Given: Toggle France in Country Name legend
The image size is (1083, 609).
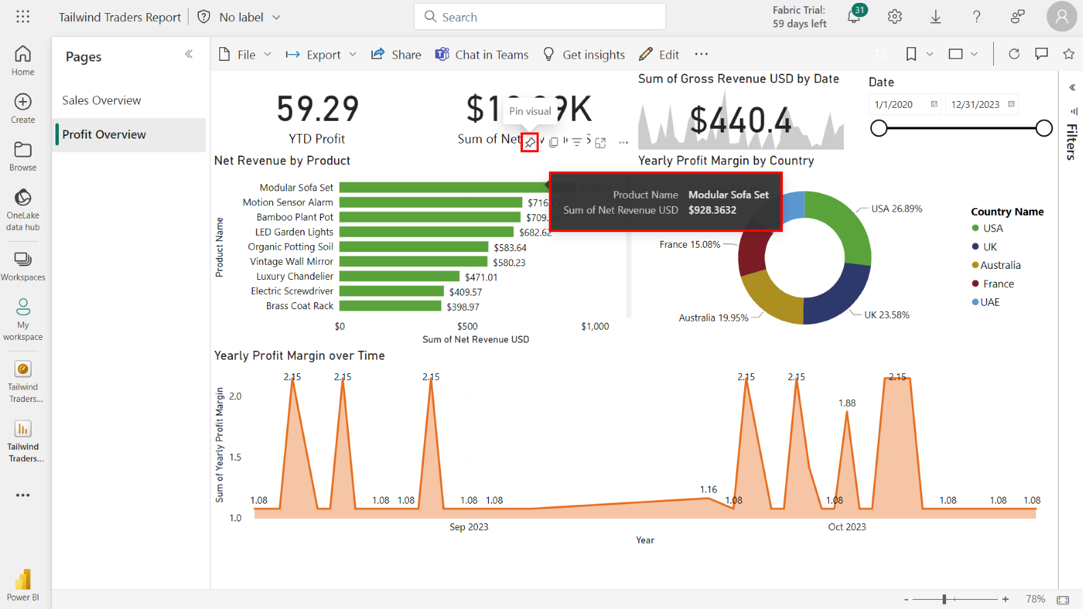Looking at the screenshot, I should tap(997, 284).
